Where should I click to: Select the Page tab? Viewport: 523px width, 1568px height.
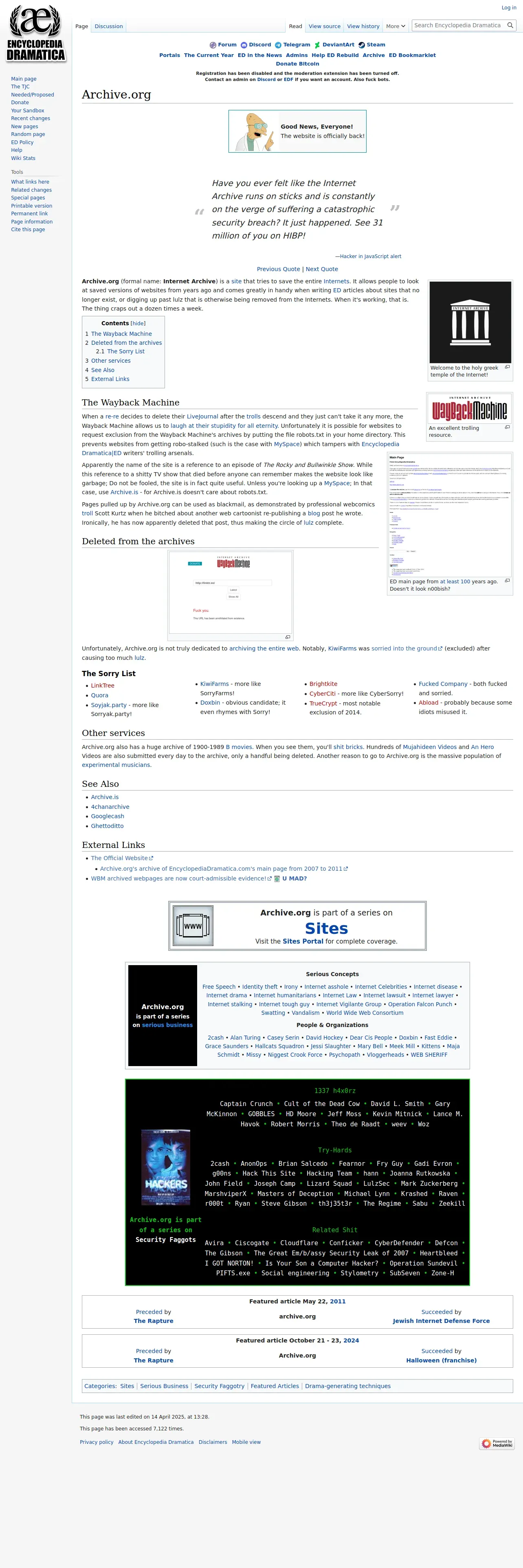[x=81, y=26]
